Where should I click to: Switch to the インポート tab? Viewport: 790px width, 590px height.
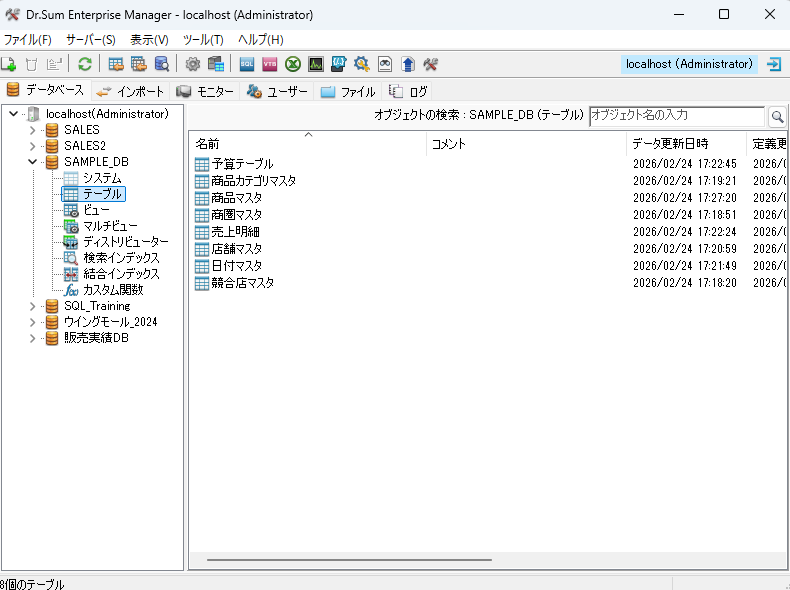point(131,91)
